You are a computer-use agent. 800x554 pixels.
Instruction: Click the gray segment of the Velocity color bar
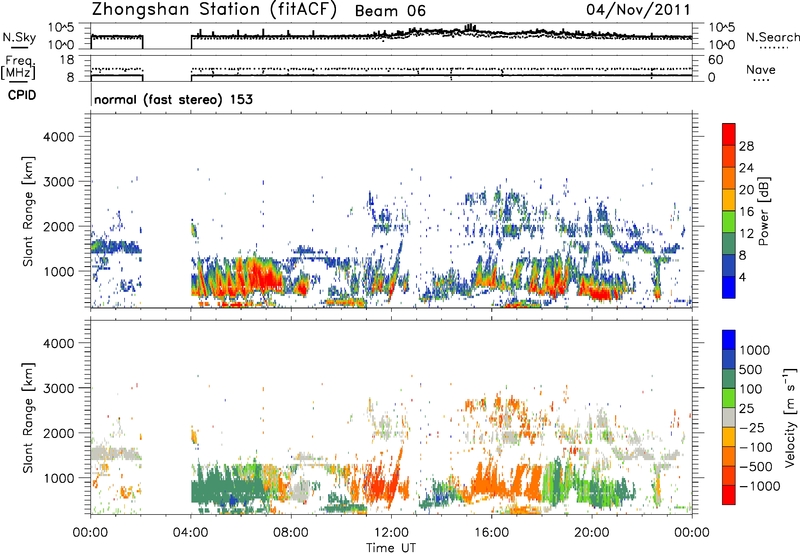[729, 417]
